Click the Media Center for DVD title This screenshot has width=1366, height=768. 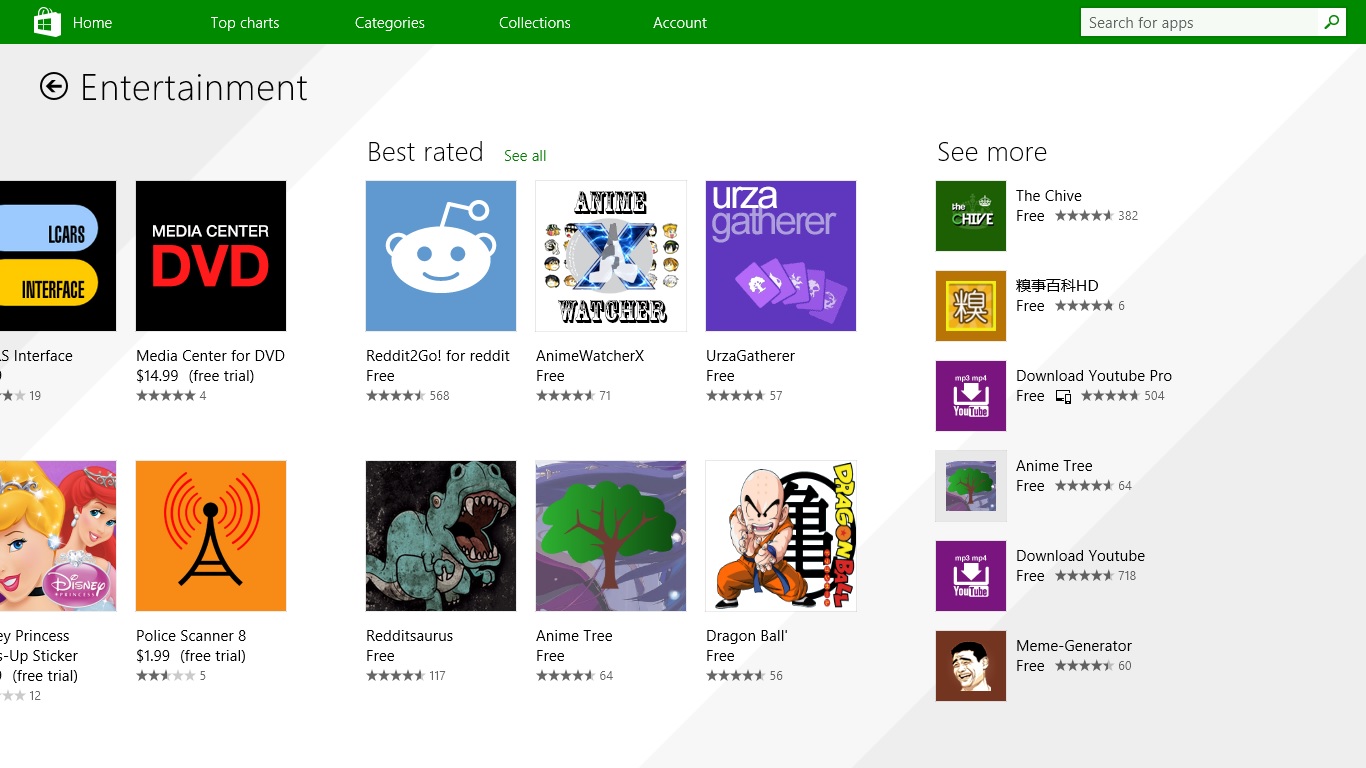(210, 356)
